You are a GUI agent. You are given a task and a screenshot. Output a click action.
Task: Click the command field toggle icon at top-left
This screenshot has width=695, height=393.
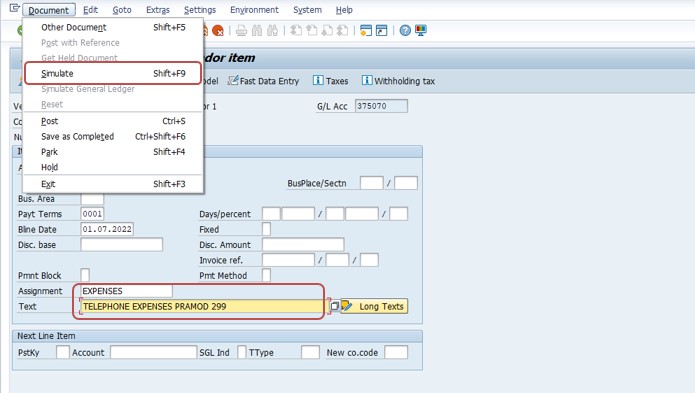coord(15,8)
